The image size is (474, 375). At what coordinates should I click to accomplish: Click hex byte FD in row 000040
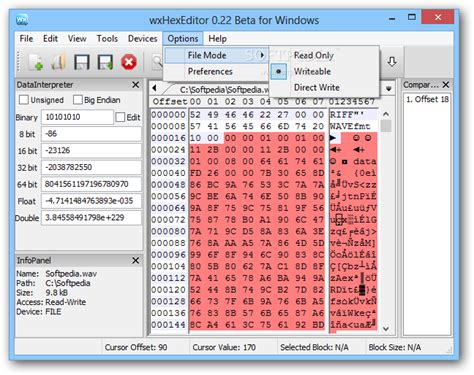195,173
